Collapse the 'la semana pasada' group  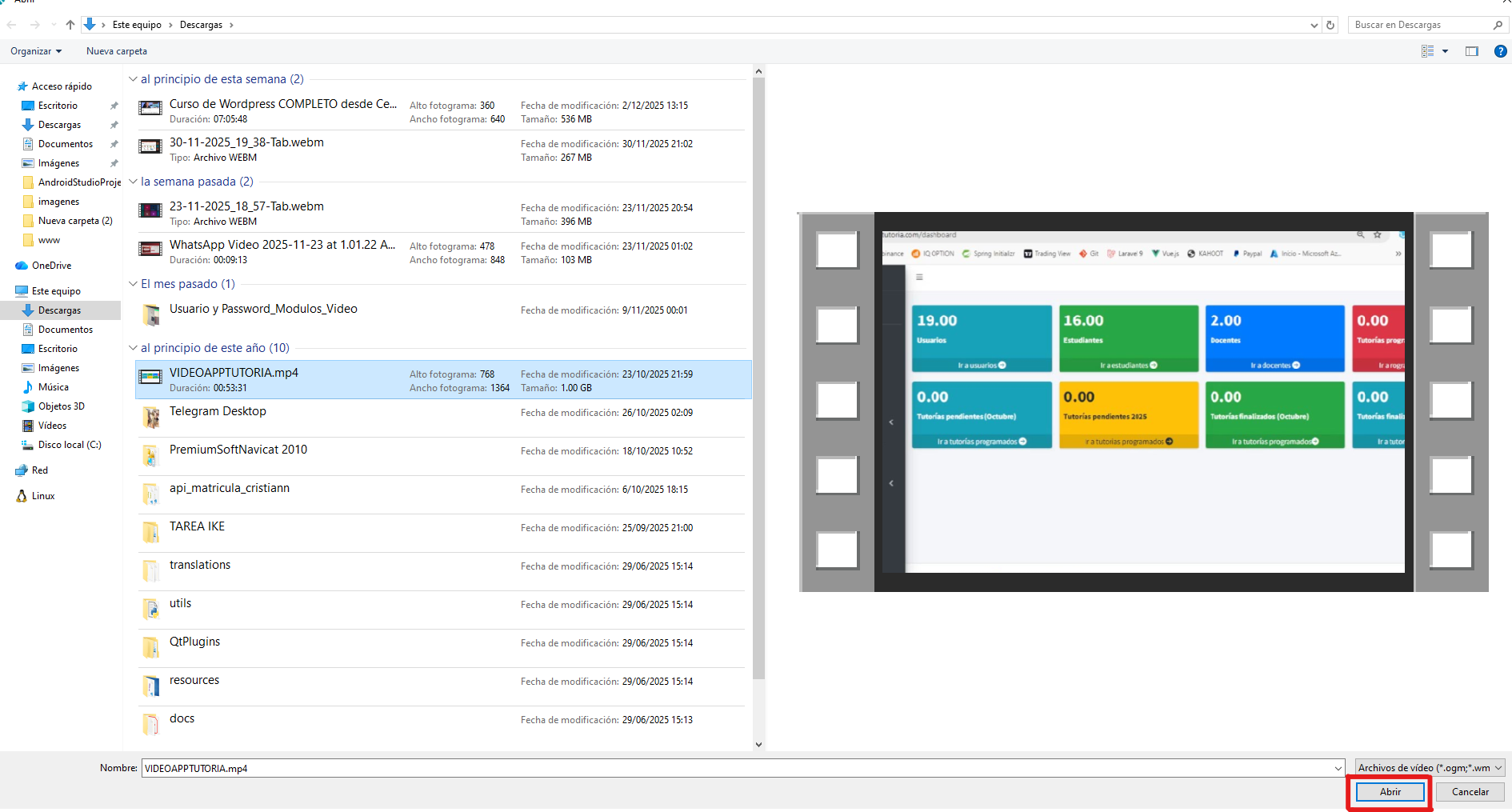point(133,182)
